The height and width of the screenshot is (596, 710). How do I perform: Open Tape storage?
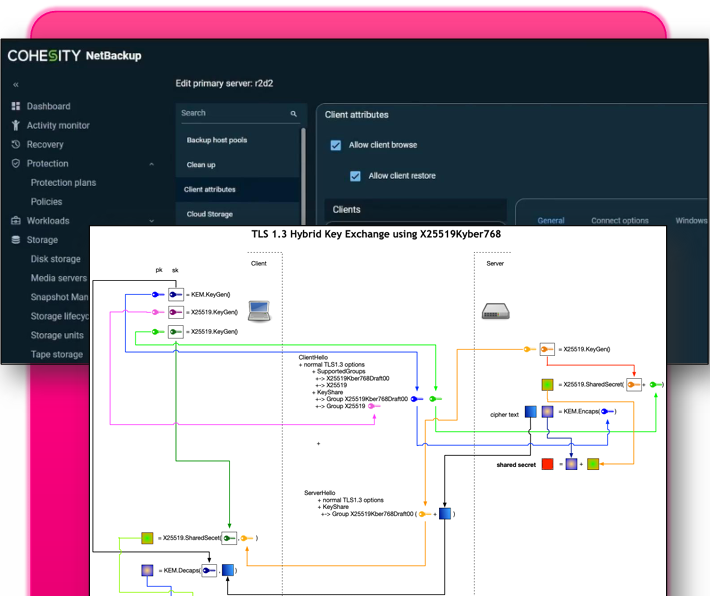(x=57, y=354)
